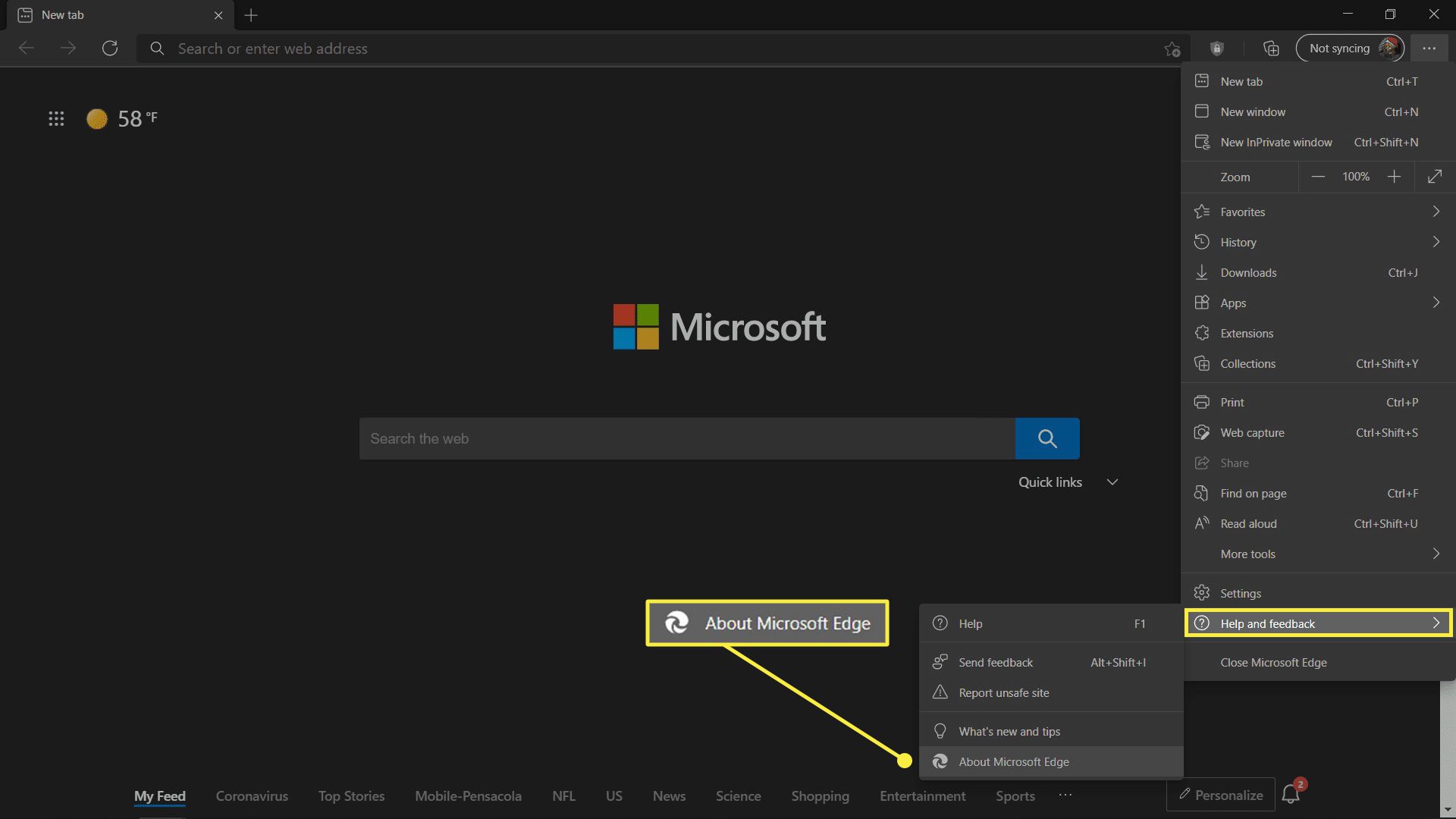The height and width of the screenshot is (819, 1456).
Task: Expand the Favorites submenu arrow
Action: click(1439, 211)
